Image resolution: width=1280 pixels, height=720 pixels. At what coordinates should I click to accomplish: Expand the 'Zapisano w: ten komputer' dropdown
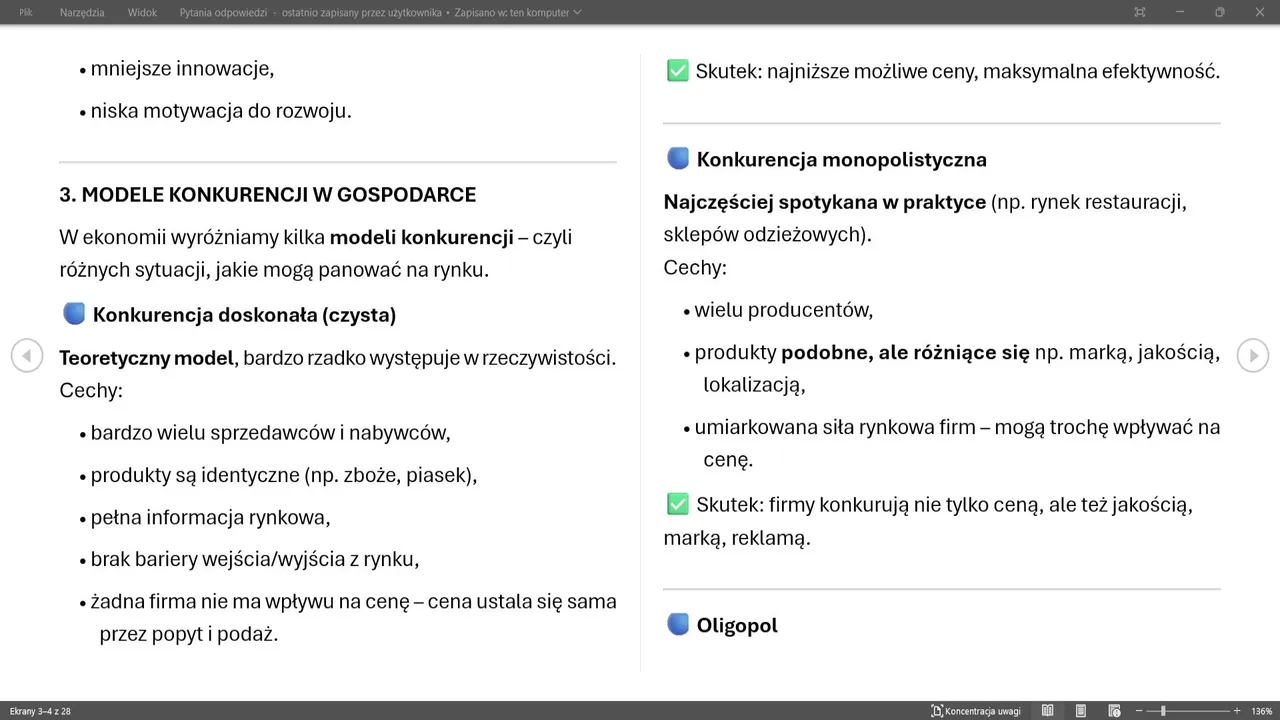517,12
